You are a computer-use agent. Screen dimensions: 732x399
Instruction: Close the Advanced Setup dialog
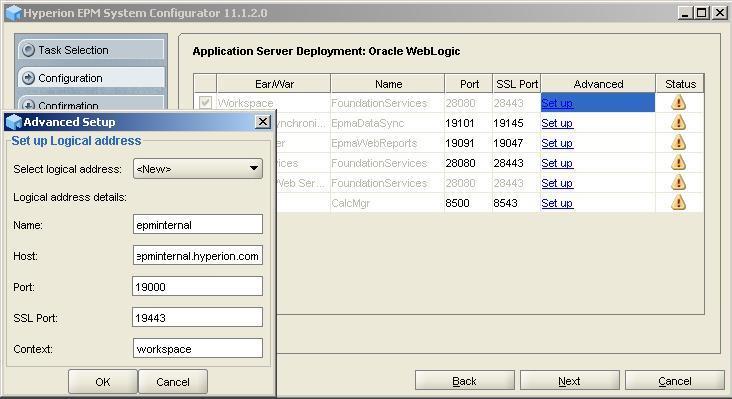pyautogui.click(x=263, y=122)
